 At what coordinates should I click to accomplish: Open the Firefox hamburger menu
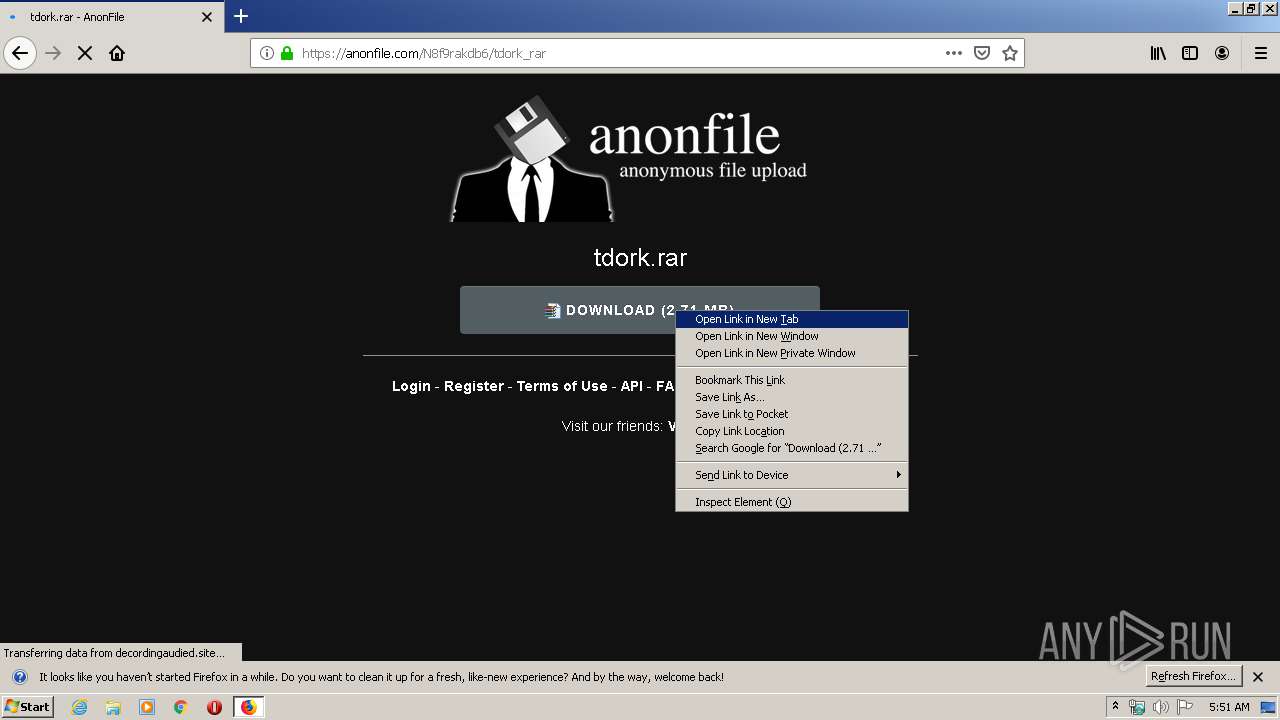1260,53
